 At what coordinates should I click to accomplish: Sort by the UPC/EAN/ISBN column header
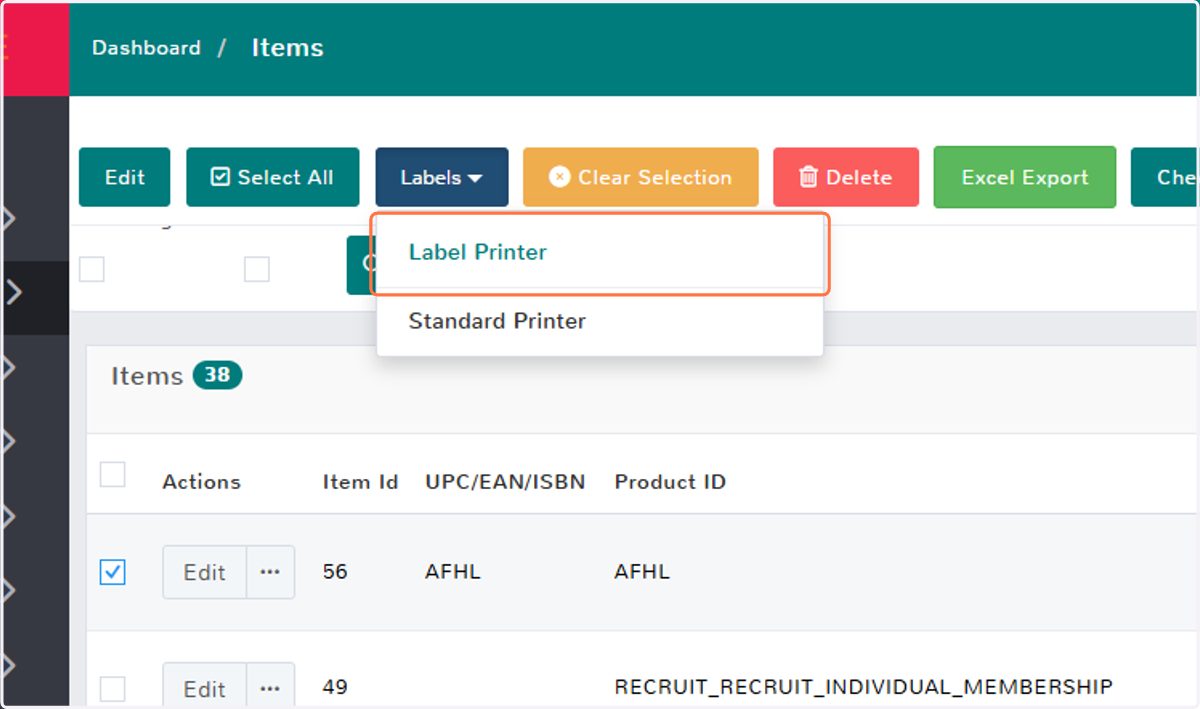505,482
